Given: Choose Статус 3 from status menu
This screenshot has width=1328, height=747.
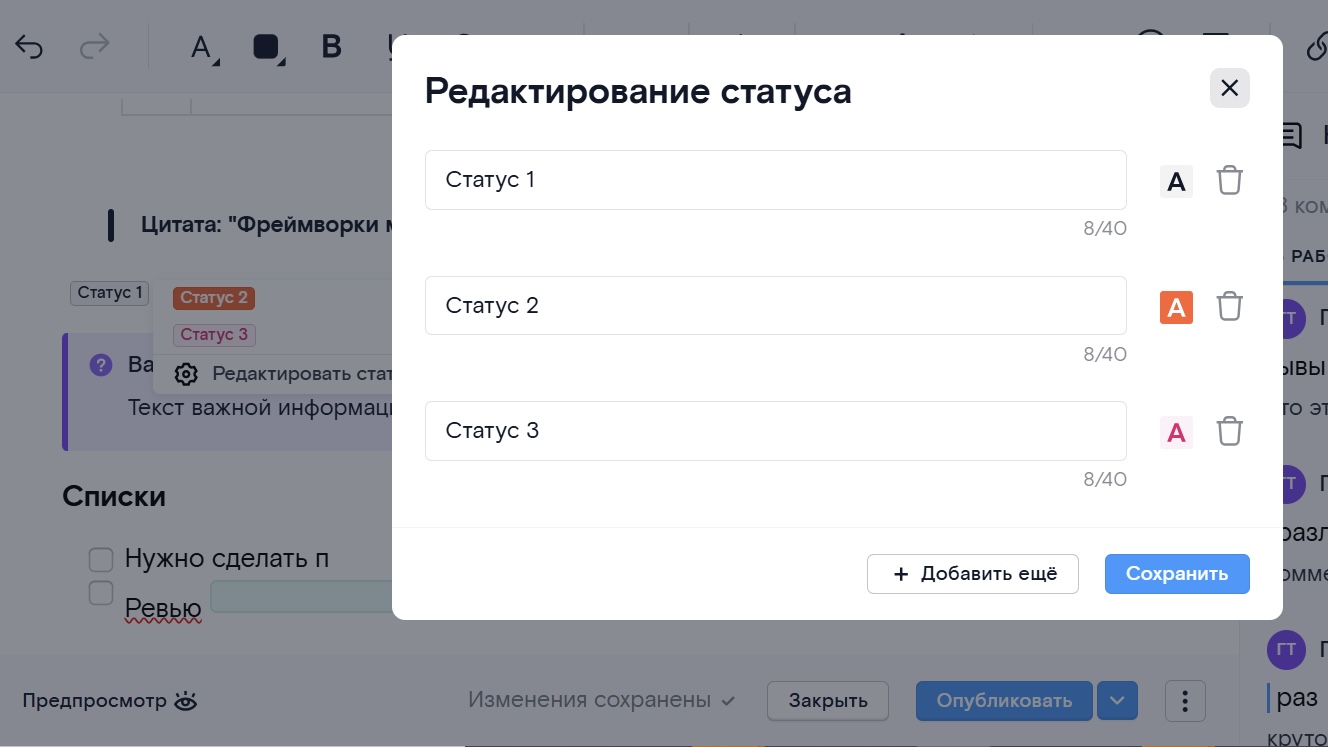Looking at the screenshot, I should [x=214, y=335].
